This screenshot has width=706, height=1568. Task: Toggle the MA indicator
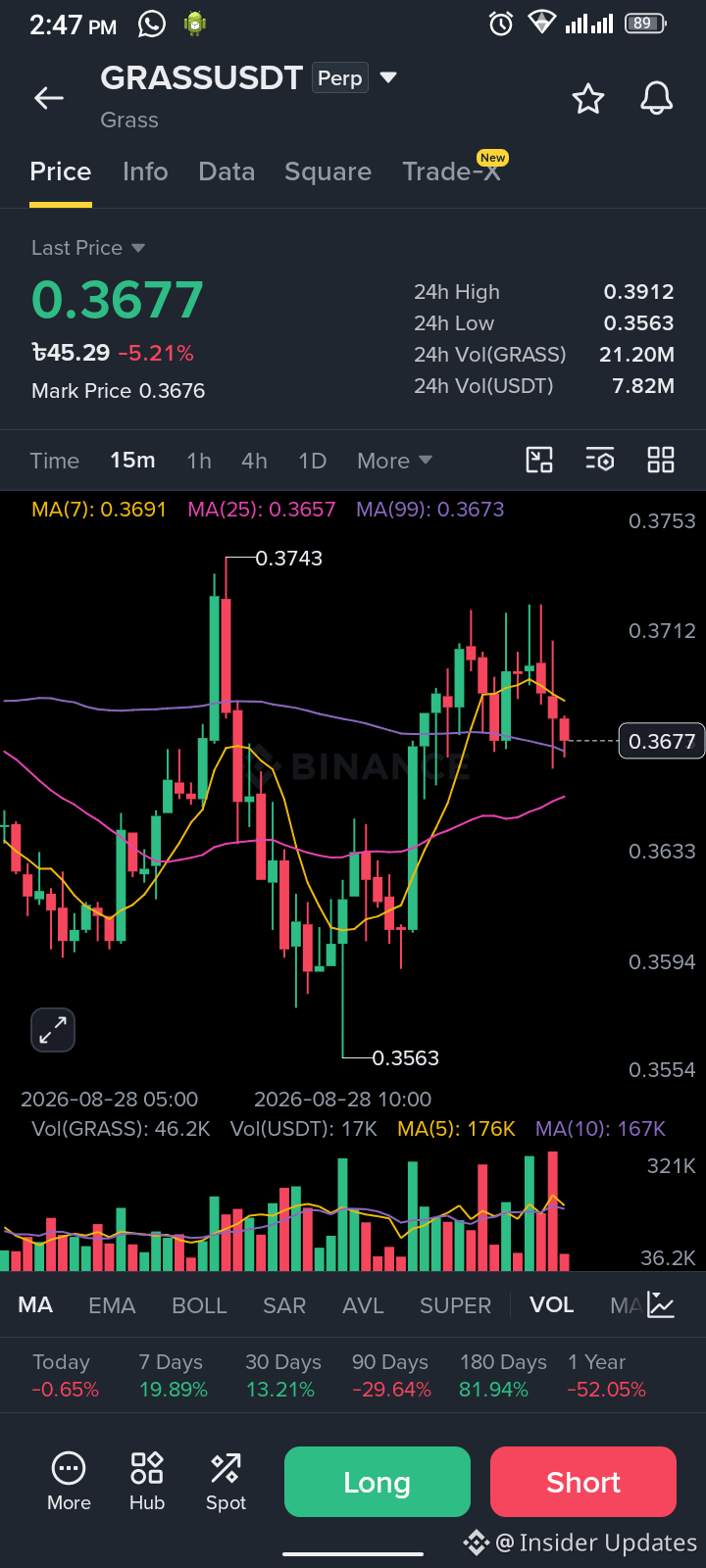[35, 1305]
